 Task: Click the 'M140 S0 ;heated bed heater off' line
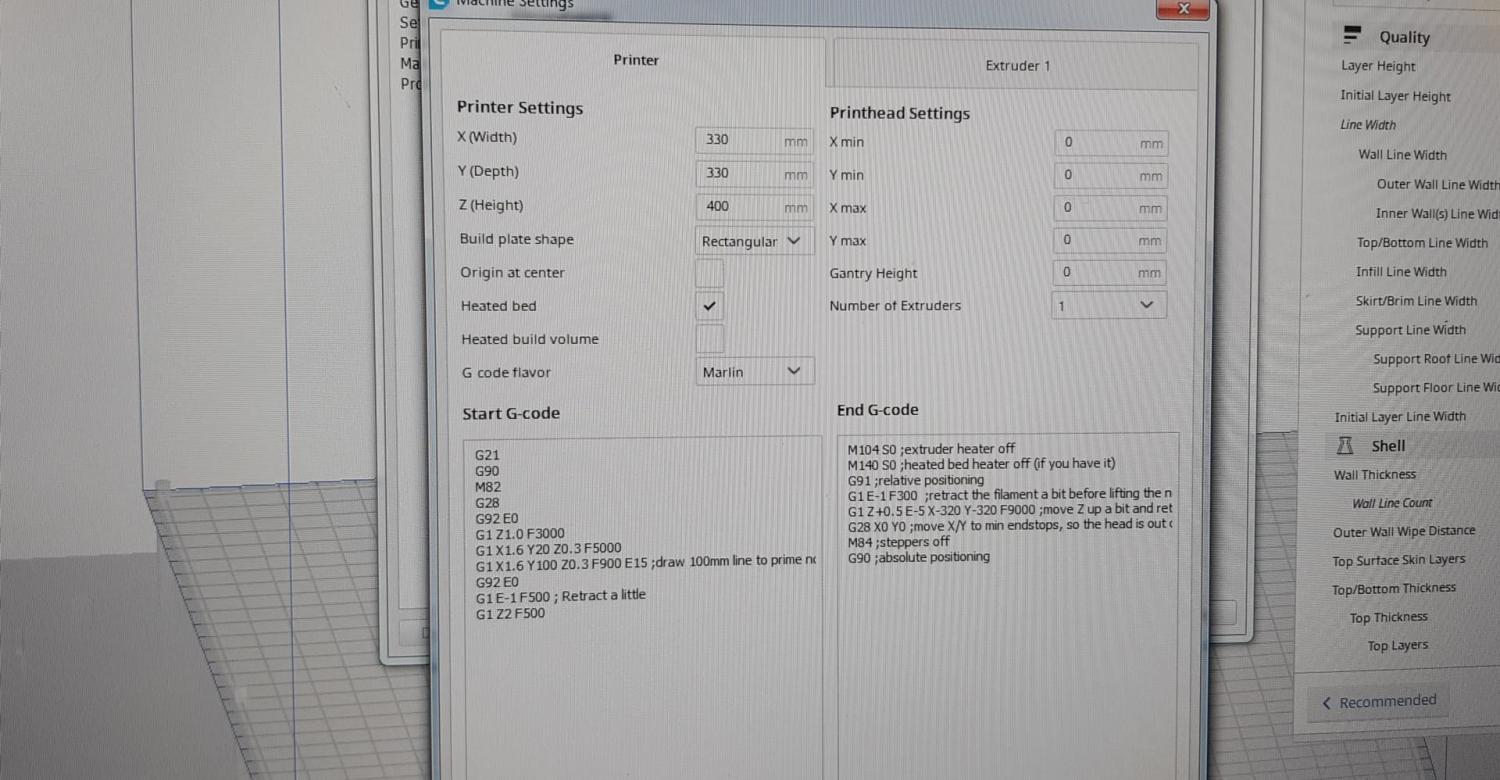tap(981, 464)
